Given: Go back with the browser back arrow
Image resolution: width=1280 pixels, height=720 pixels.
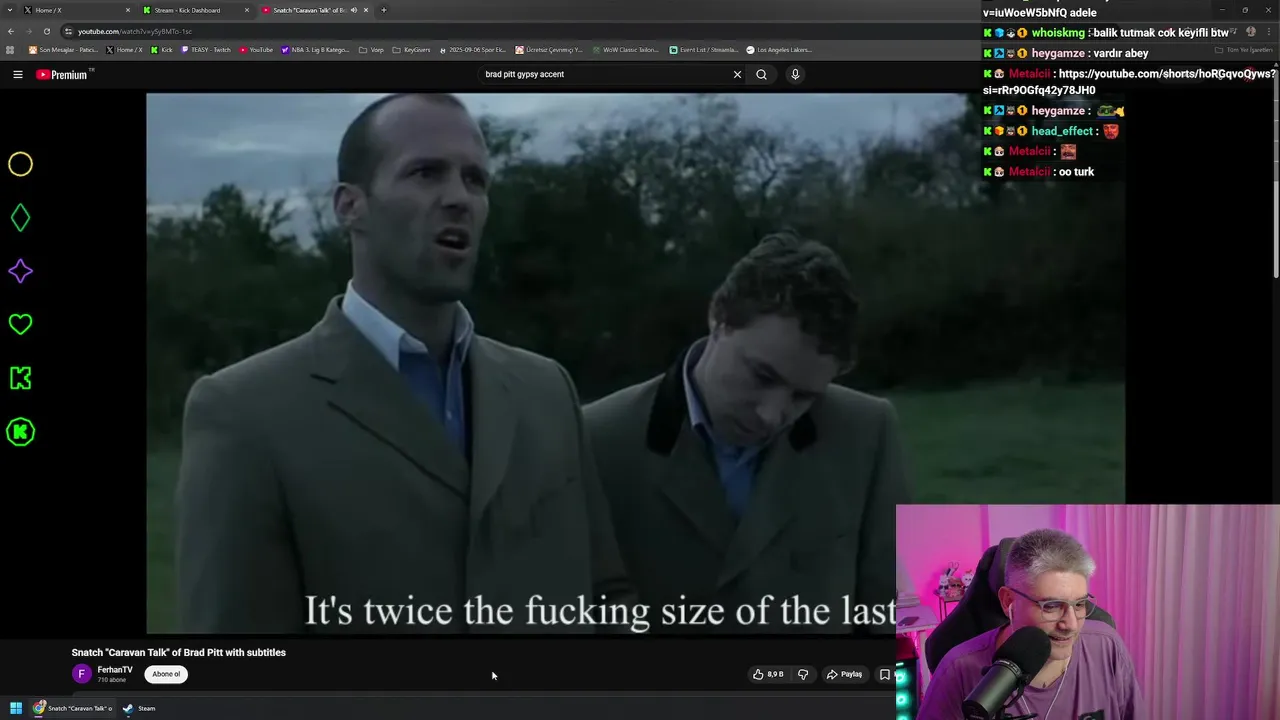Looking at the screenshot, I should [x=11, y=31].
